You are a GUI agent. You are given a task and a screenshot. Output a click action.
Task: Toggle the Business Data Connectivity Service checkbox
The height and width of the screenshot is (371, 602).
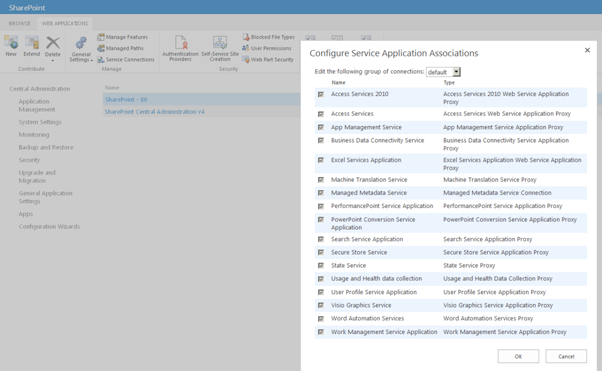coord(321,141)
